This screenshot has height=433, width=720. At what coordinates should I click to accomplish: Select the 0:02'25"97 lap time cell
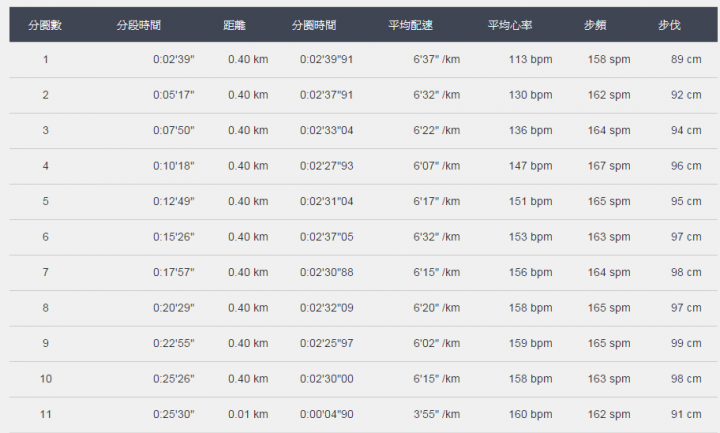[x=326, y=343]
